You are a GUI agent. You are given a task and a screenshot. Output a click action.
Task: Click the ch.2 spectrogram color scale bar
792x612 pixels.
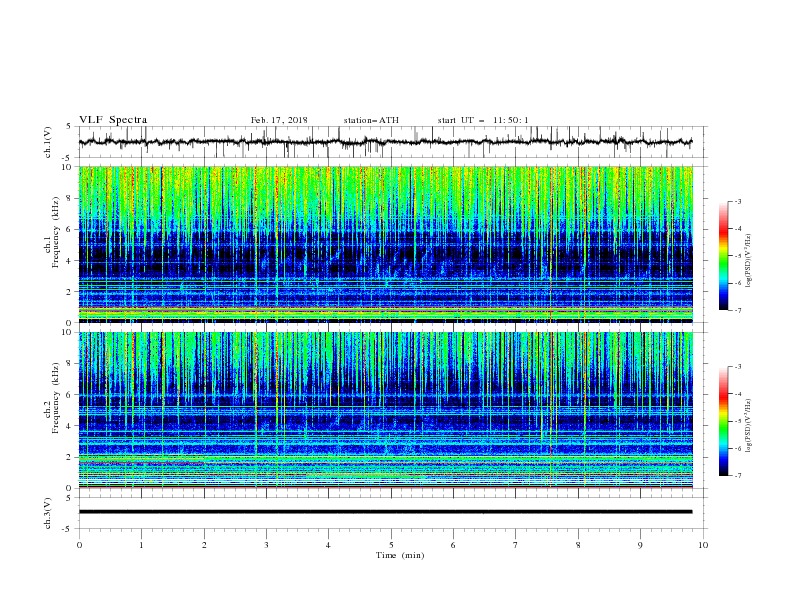723,421
